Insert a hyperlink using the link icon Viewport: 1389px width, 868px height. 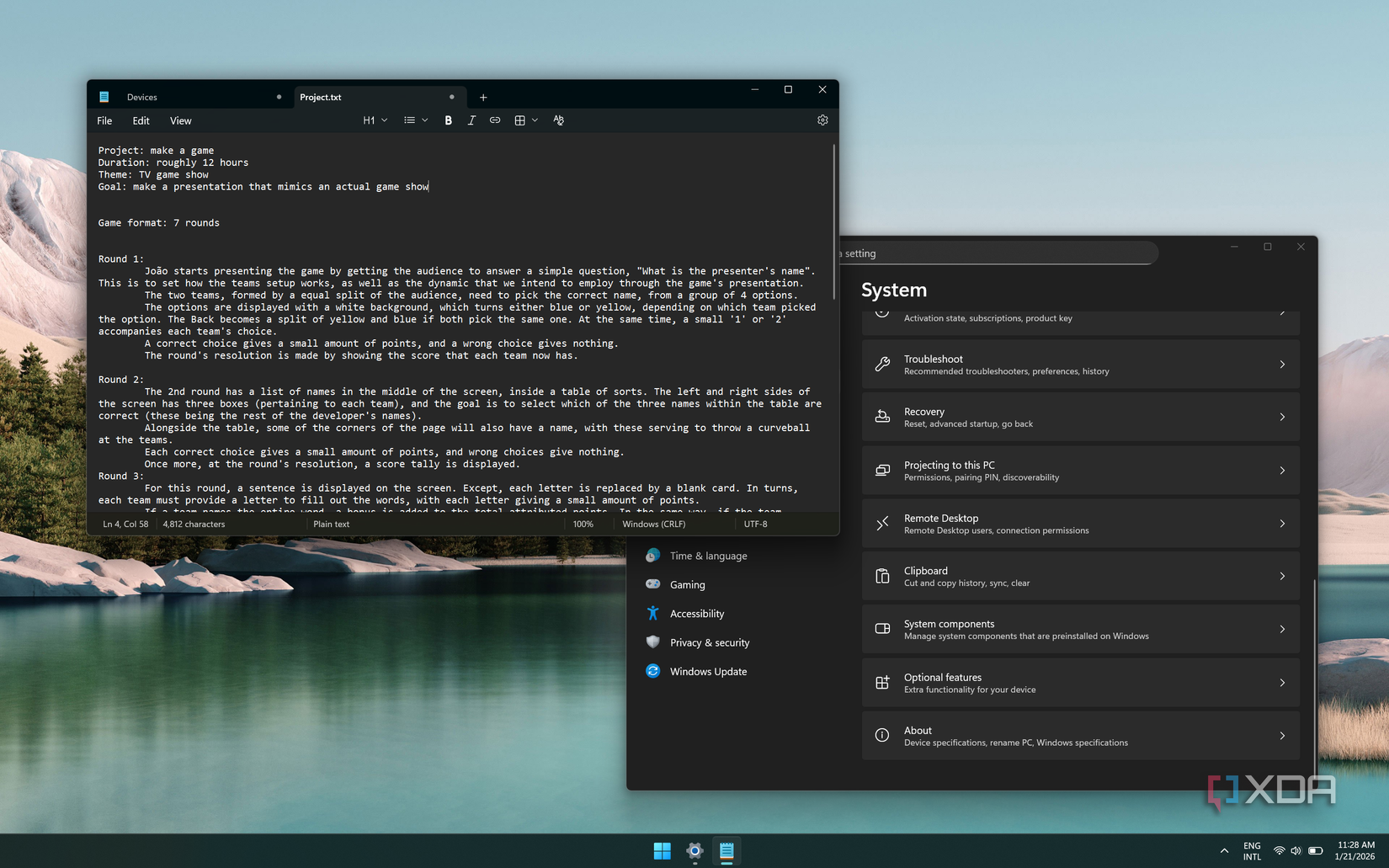[x=495, y=120]
